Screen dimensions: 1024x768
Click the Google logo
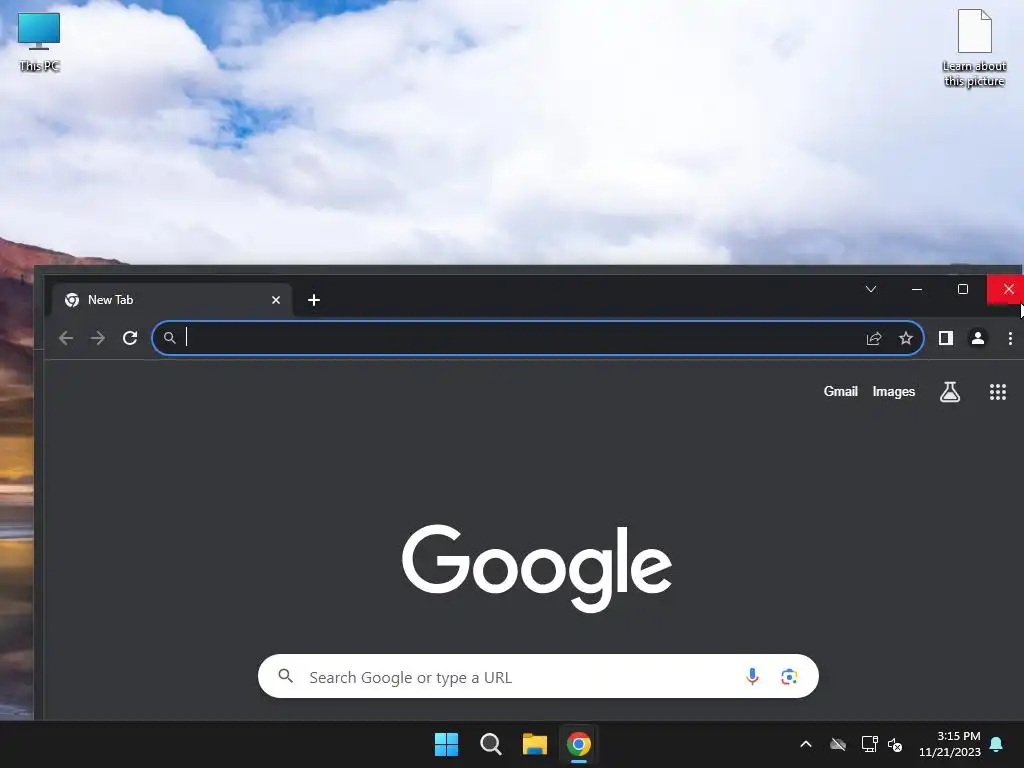pos(537,568)
